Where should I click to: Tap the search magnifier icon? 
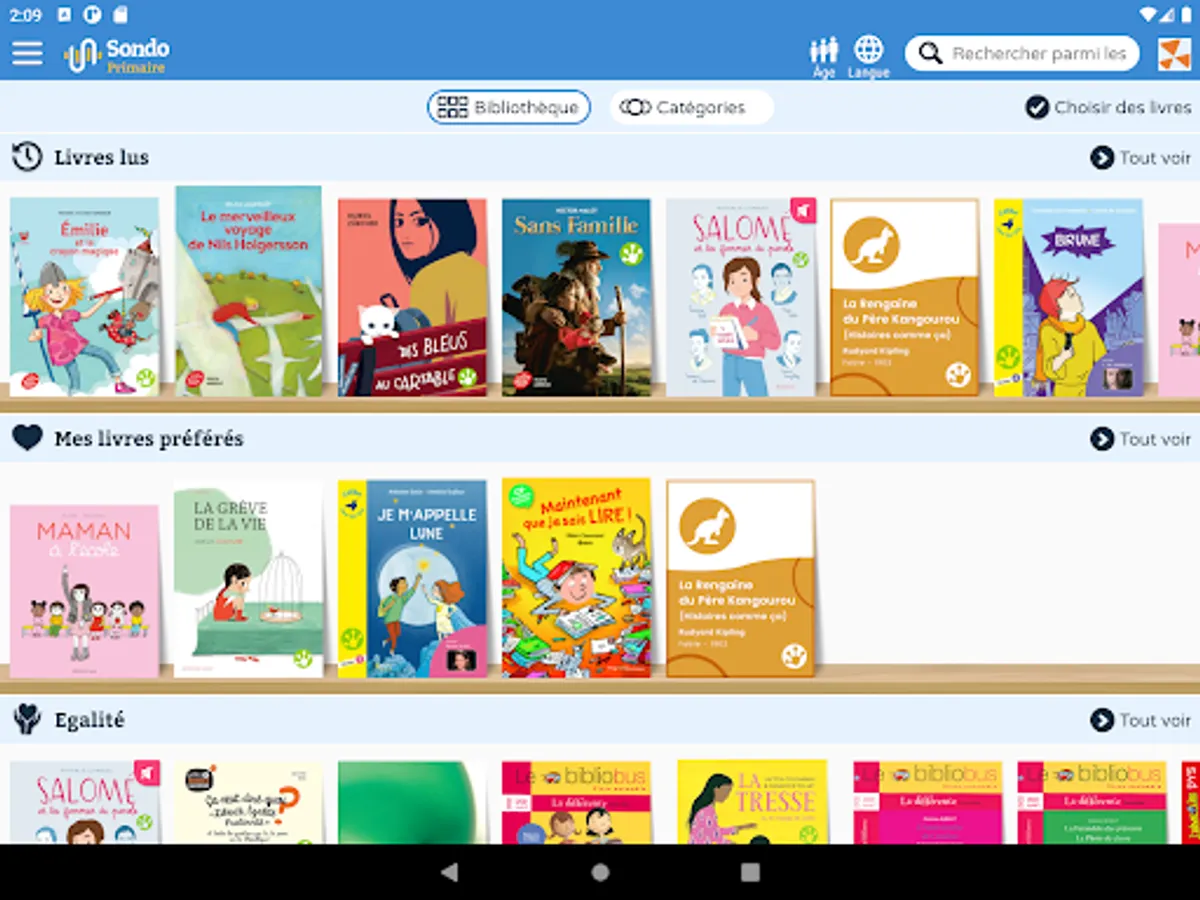coord(930,53)
